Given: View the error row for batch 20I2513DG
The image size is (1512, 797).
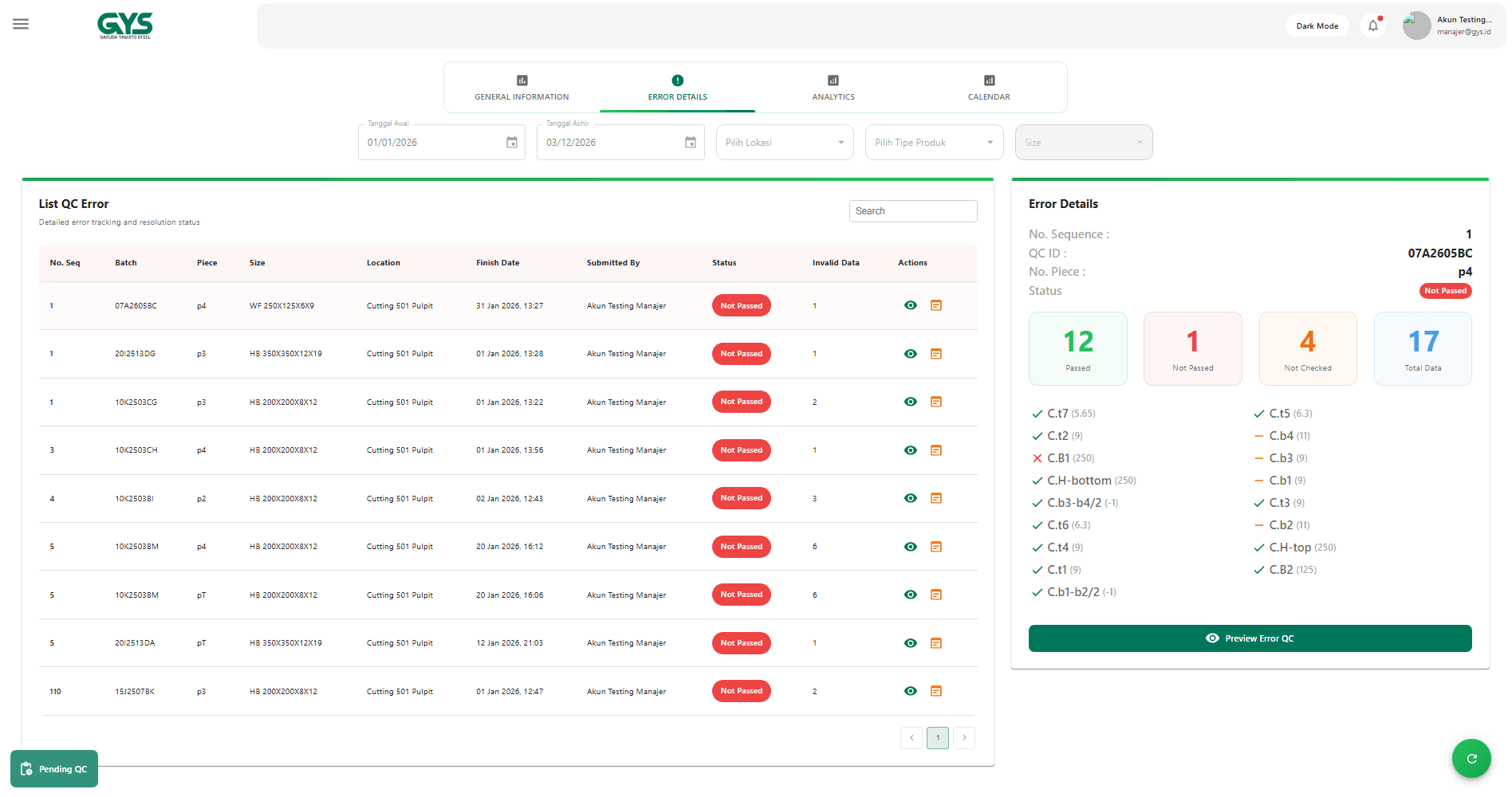Looking at the screenshot, I should click(x=910, y=354).
